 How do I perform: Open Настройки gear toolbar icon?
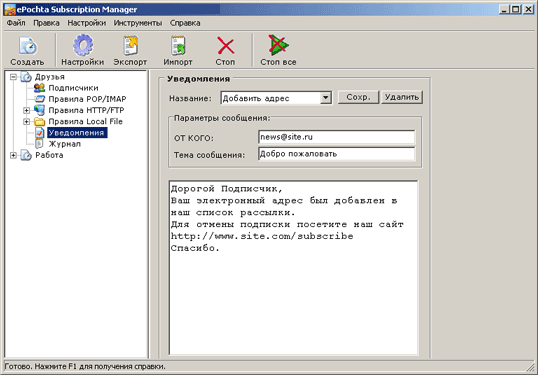point(83,45)
